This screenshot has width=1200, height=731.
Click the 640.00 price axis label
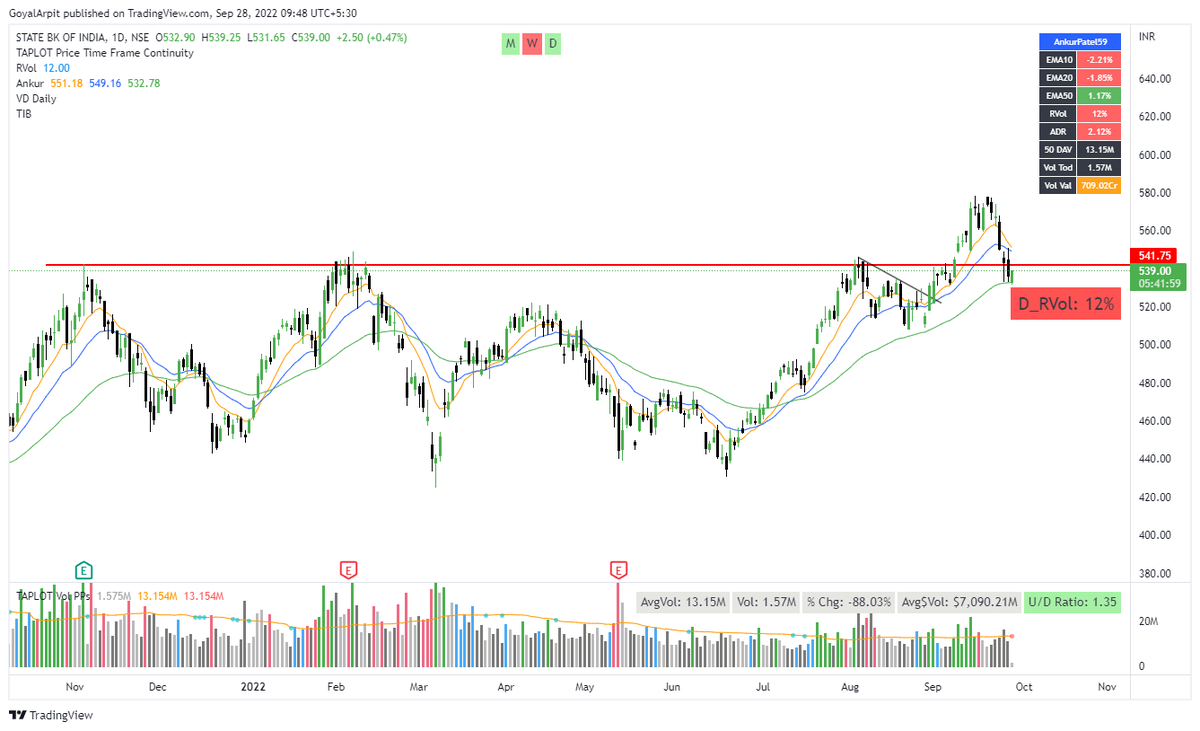pos(1153,79)
